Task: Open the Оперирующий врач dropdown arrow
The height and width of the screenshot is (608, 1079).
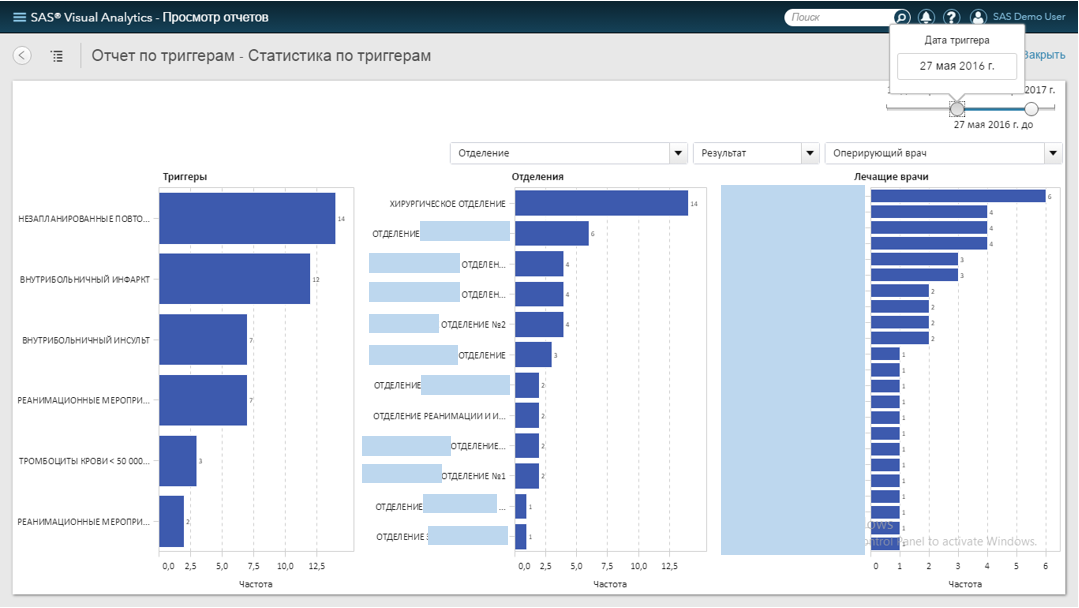Action: (1053, 153)
